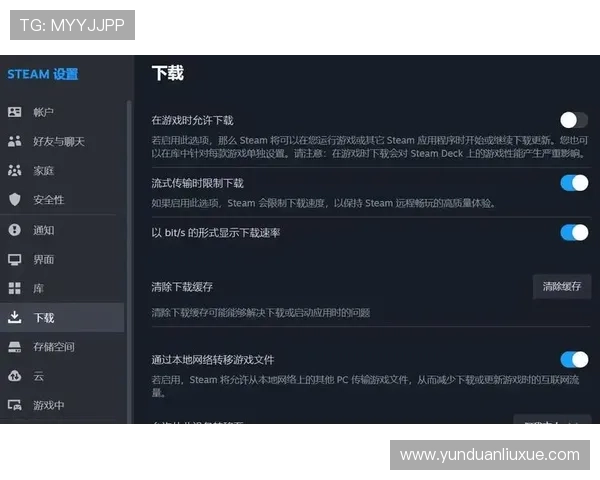This screenshot has height=480, width=600.
Task: Click the 通过本地网络转移游戏文件 label
Action: click(x=213, y=360)
